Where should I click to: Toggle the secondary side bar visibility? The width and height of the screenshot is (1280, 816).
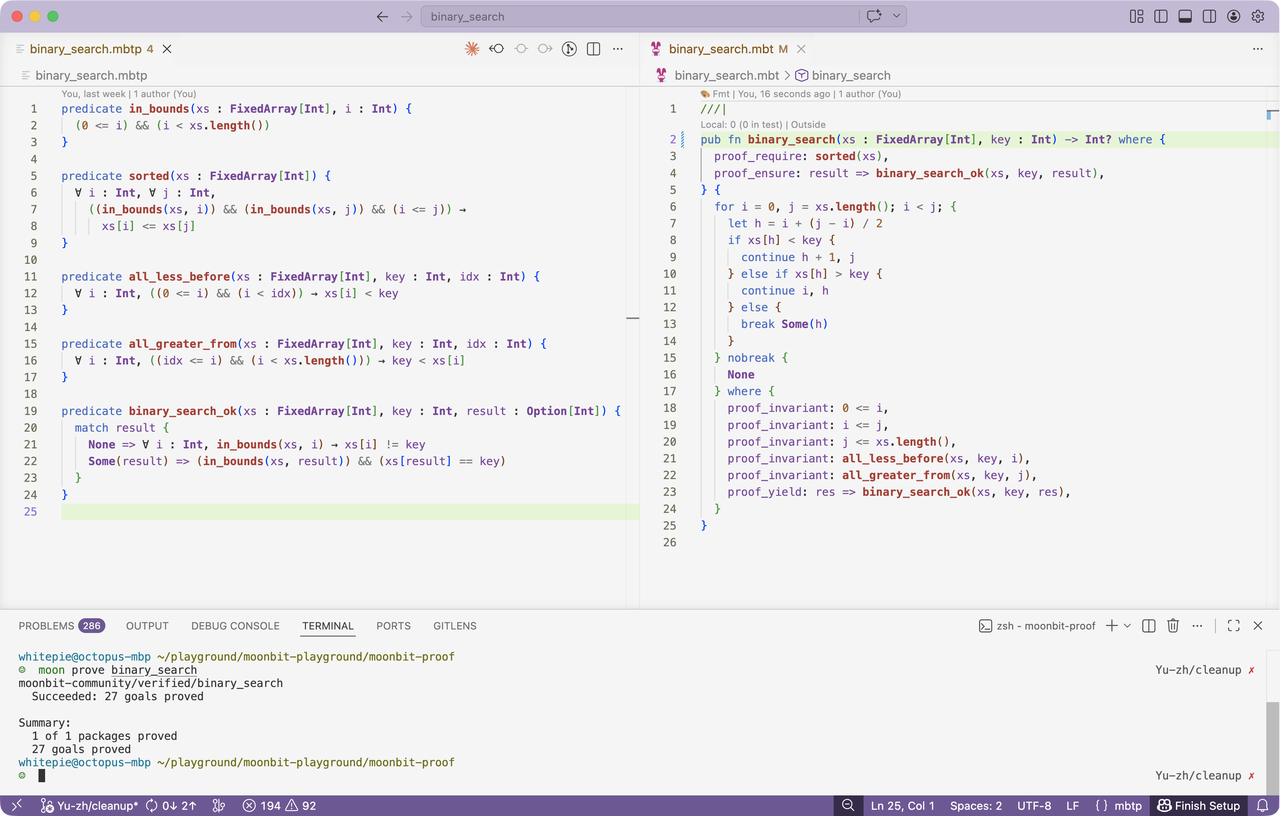[x=1209, y=16]
